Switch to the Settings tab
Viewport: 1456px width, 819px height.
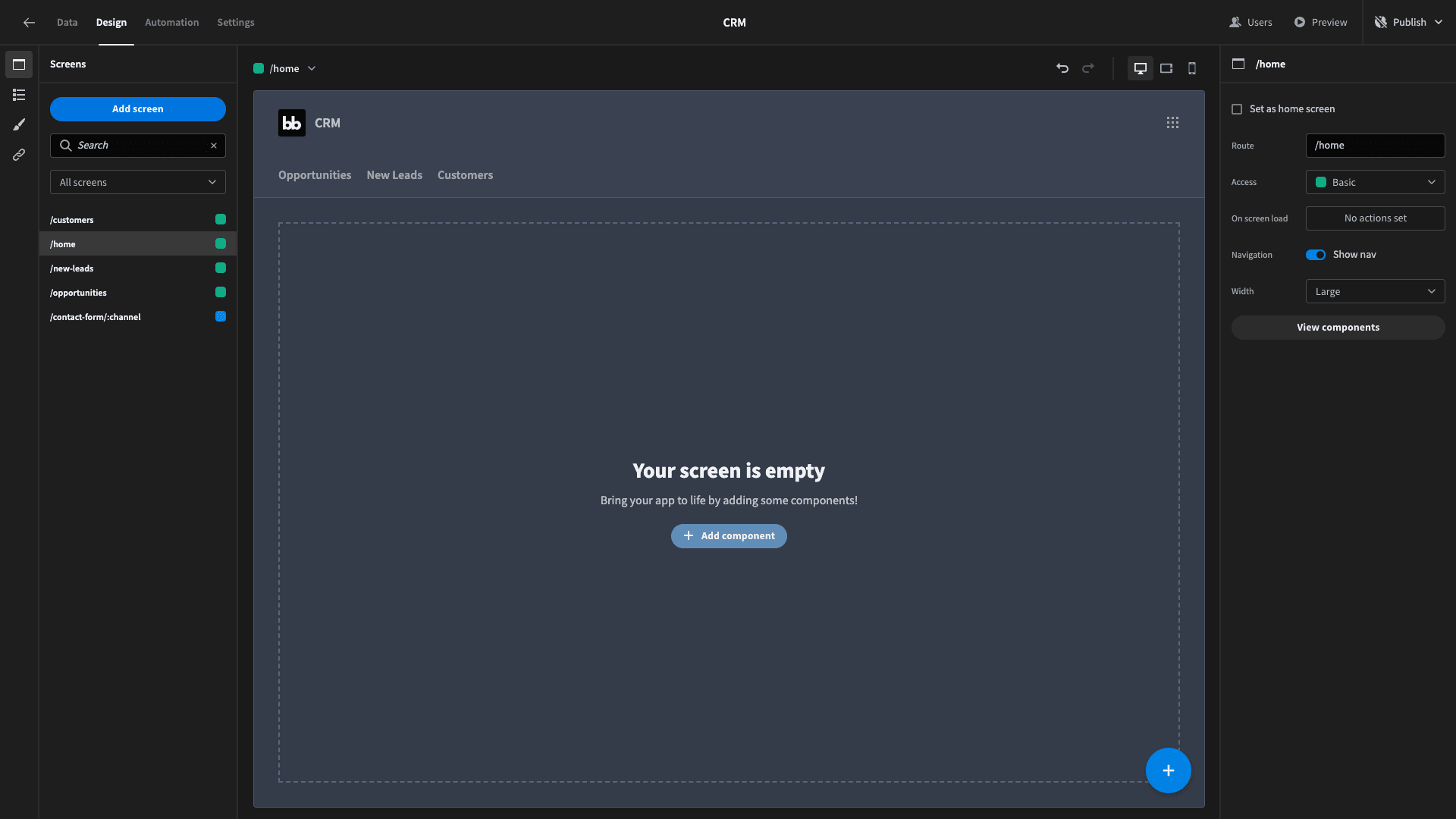236,23
